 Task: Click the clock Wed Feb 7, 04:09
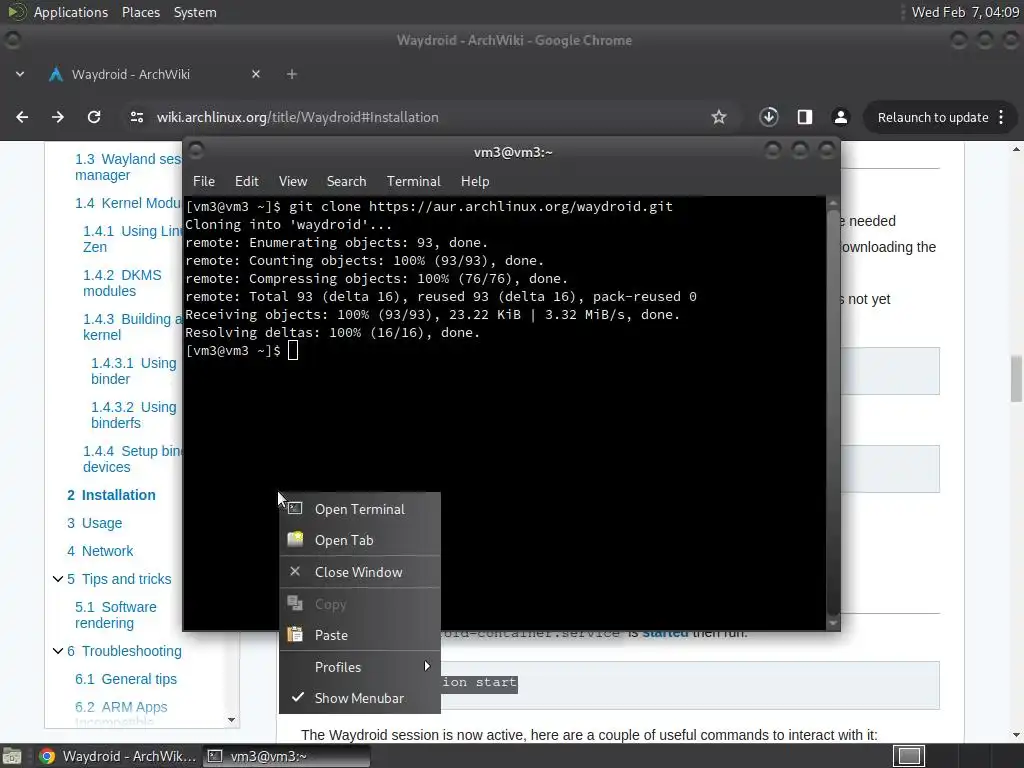(x=965, y=12)
